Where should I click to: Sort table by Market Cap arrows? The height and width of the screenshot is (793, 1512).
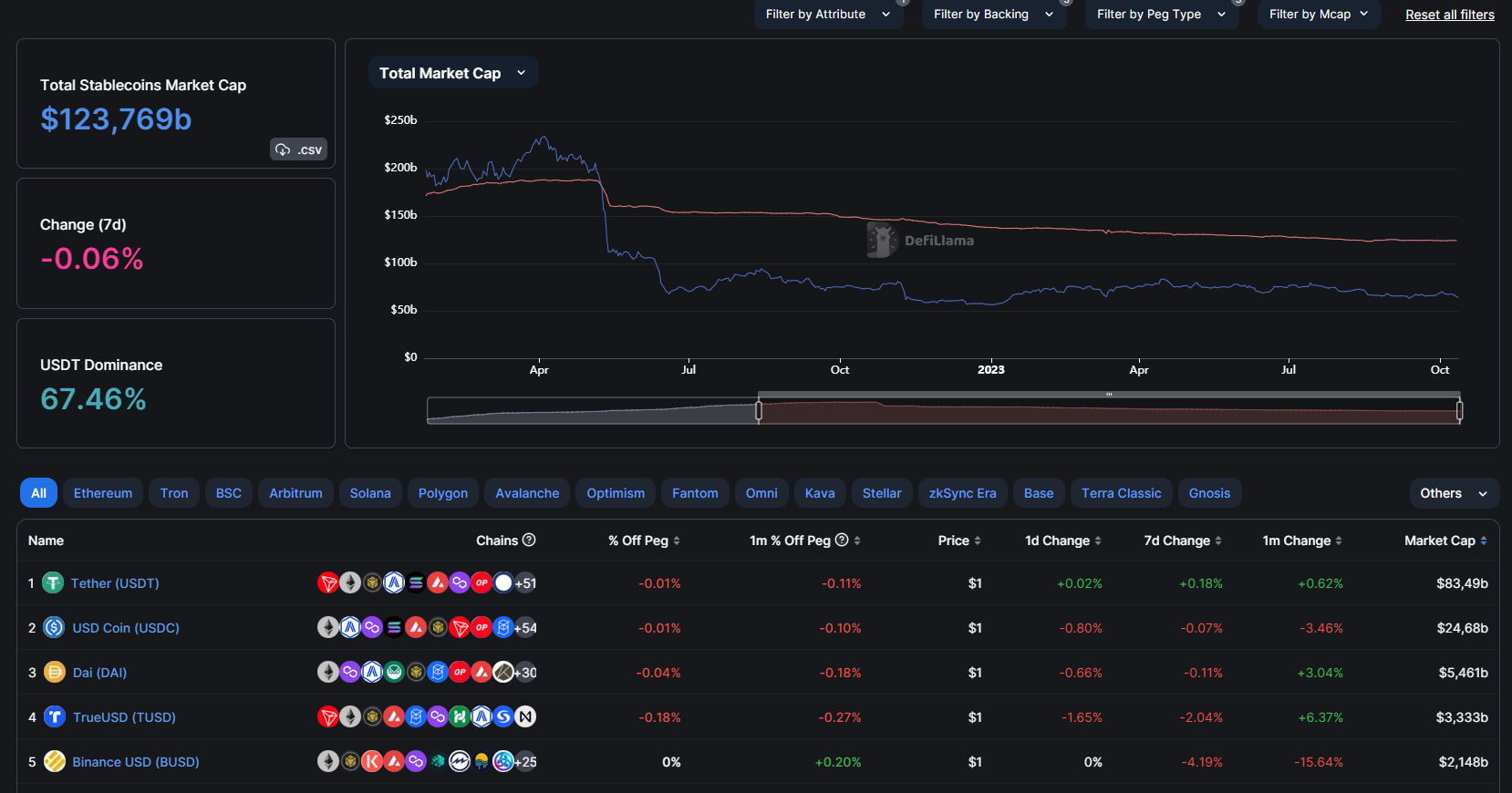pos(1484,541)
